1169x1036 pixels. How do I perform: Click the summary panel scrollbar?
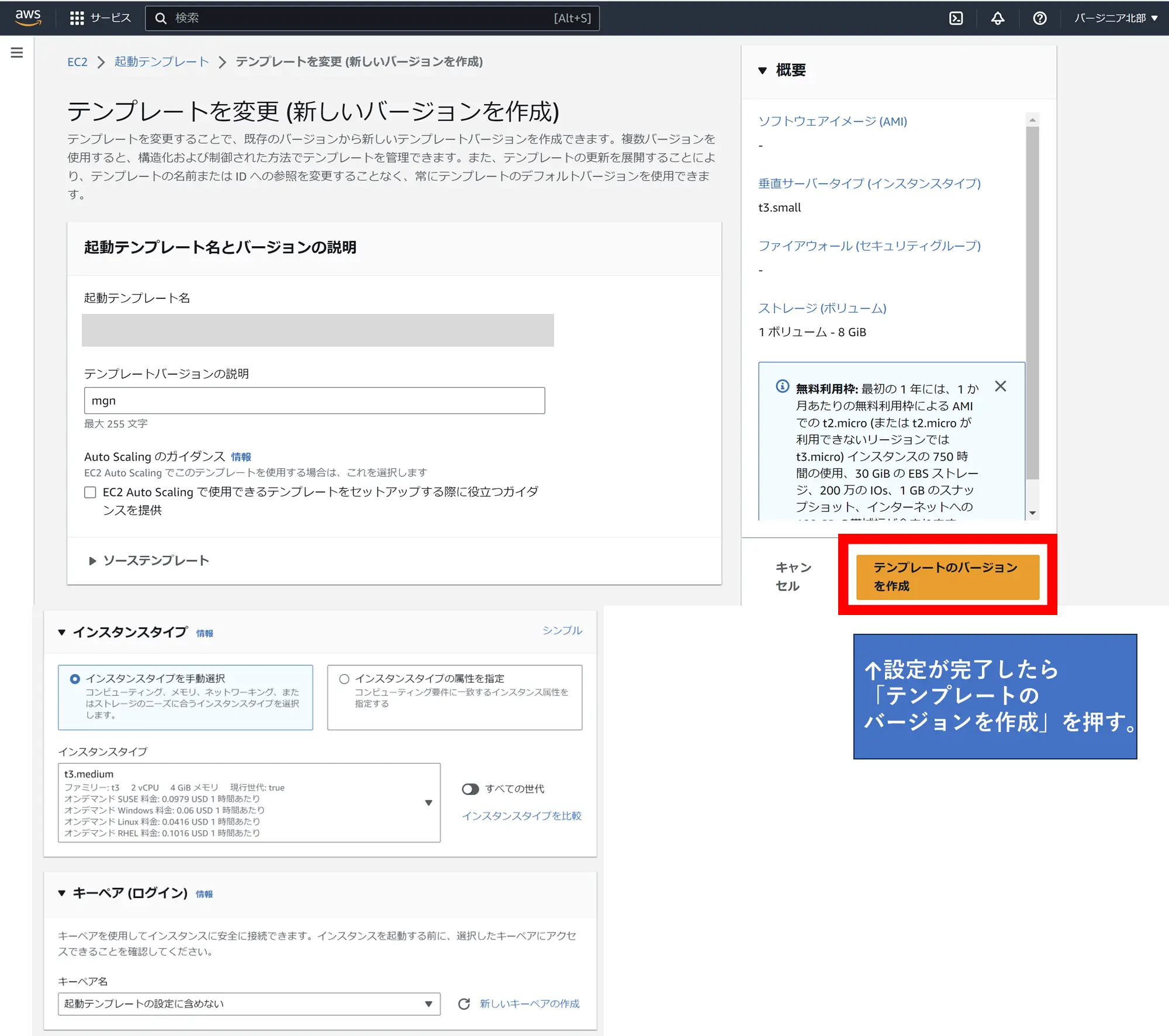pos(1032,303)
